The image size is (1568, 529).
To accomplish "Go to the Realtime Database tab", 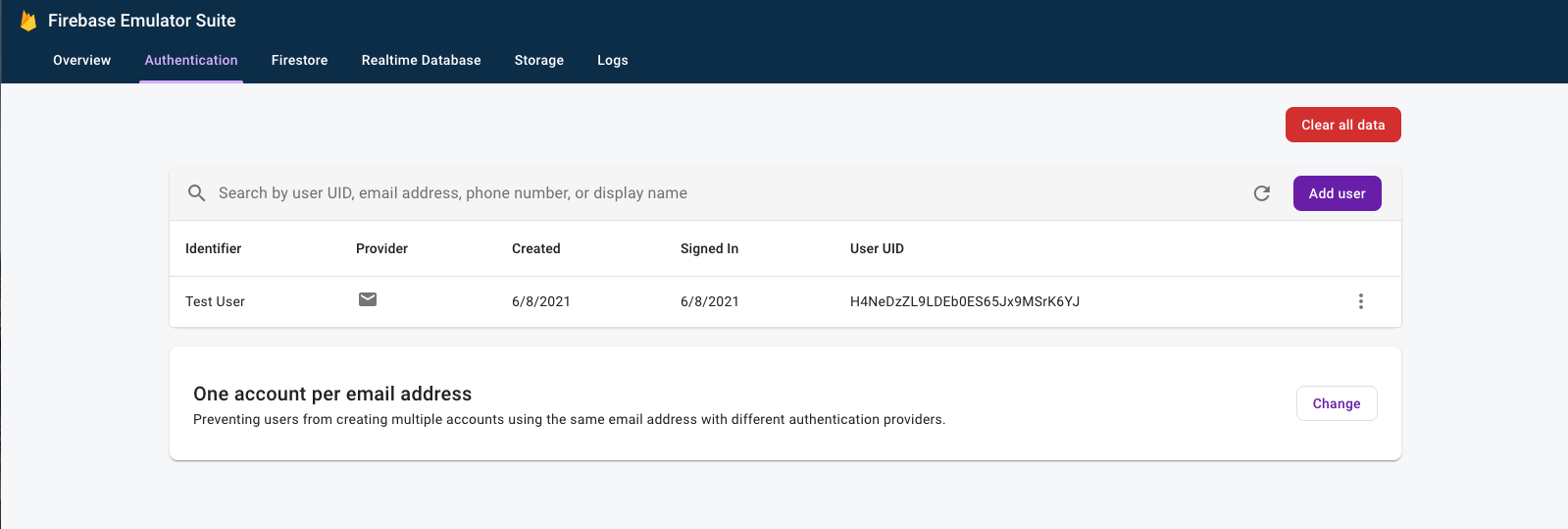I will point(421,60).
